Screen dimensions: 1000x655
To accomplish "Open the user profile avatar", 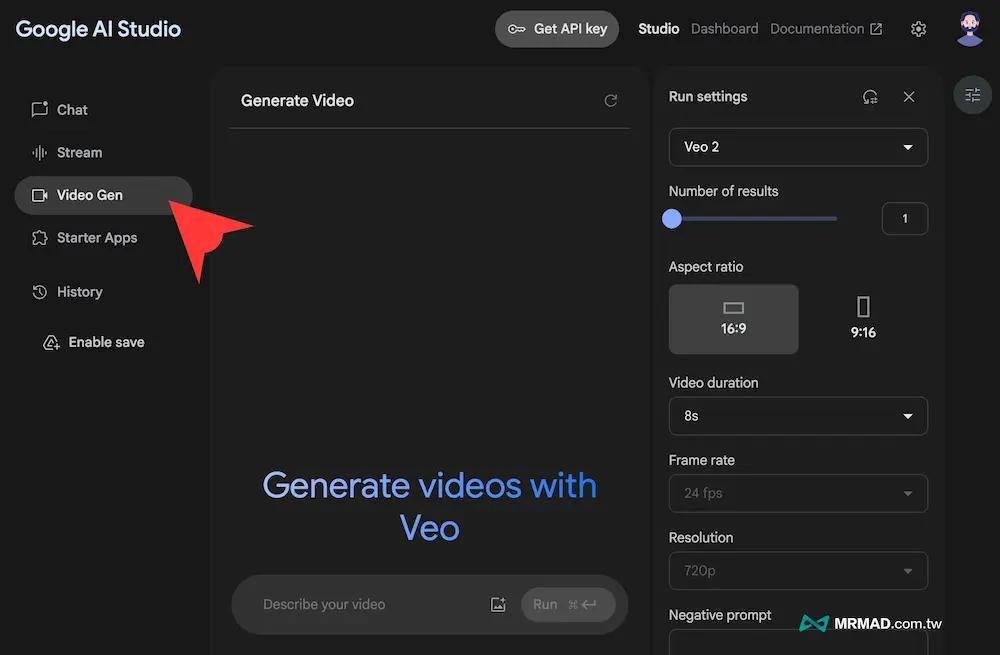I will click(x=969, y=29).
